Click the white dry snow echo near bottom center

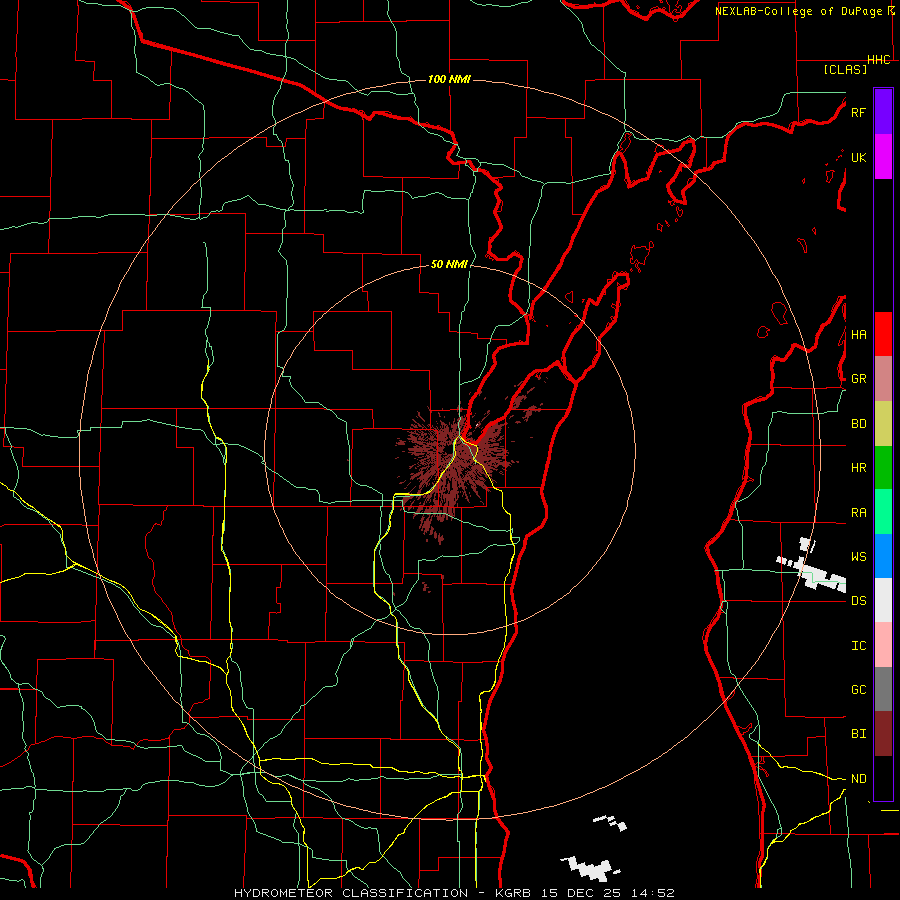pyautogui.click(x=589, y=868)
